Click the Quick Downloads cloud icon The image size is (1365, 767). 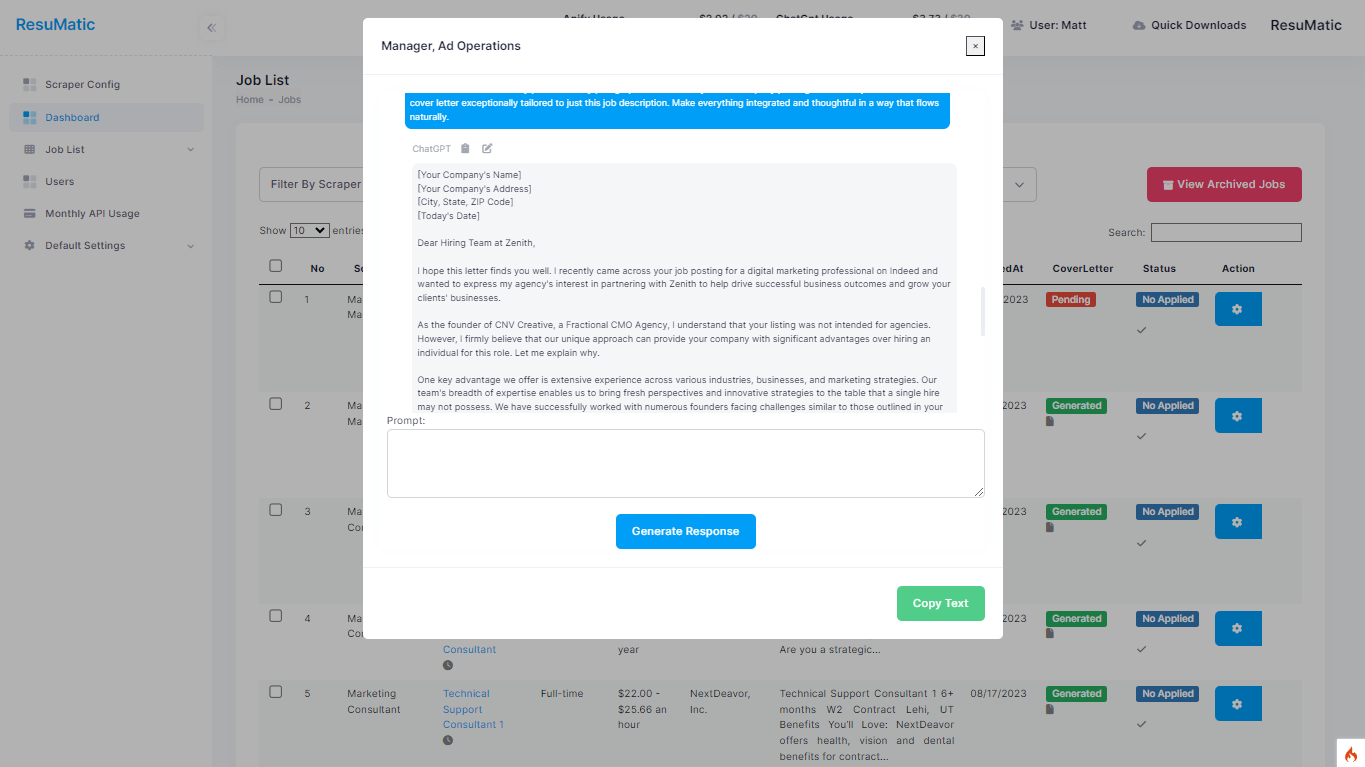click(1139, 25)
